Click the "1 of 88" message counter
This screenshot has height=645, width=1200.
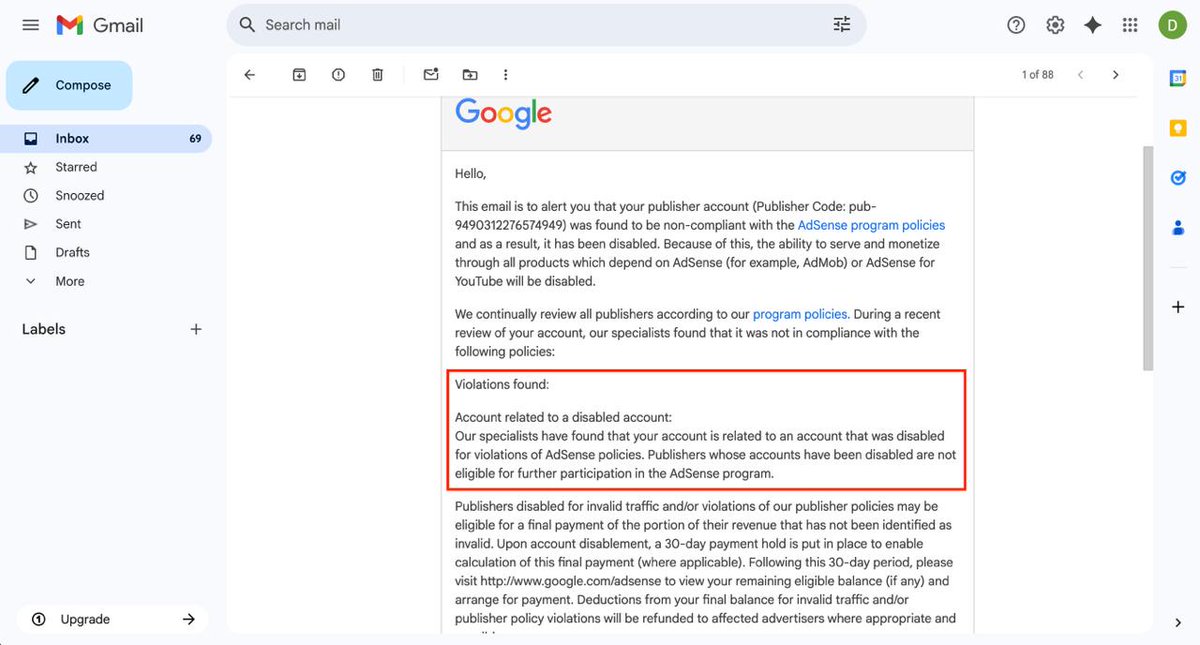(1037, 75)
